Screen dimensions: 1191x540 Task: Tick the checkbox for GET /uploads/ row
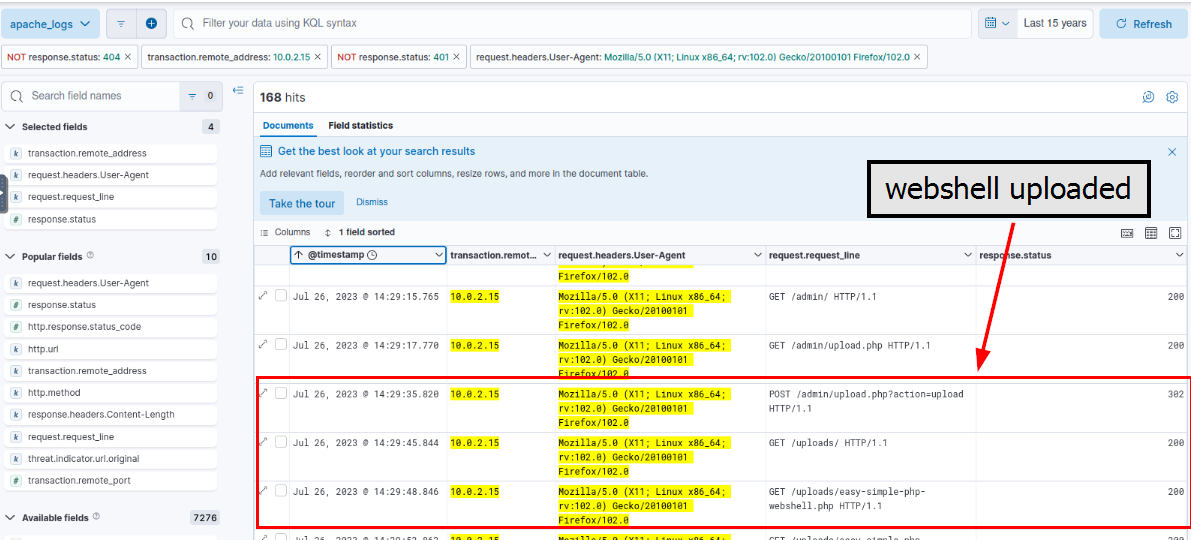pos(281,442)
